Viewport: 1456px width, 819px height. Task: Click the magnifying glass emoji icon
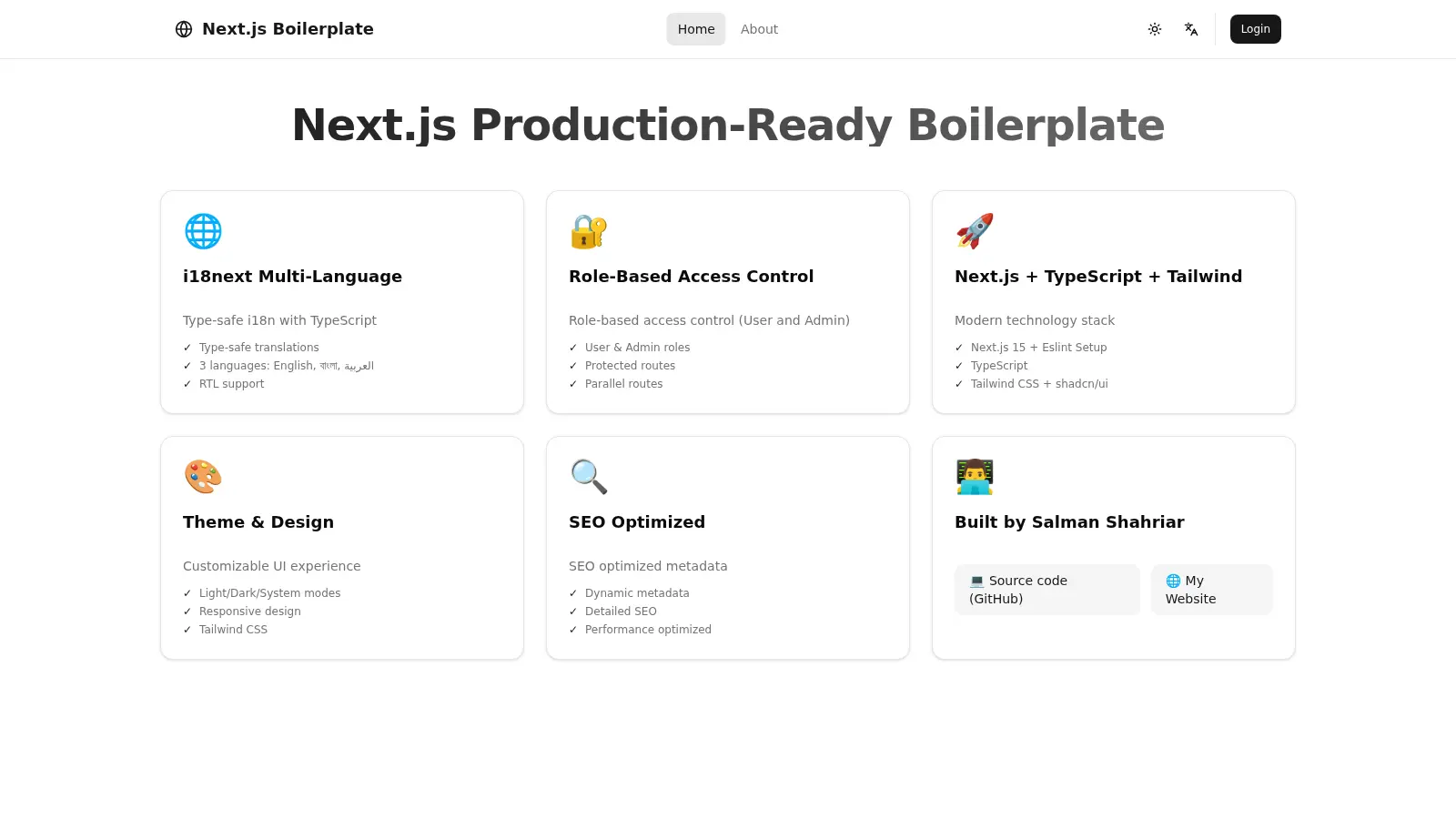589,477
